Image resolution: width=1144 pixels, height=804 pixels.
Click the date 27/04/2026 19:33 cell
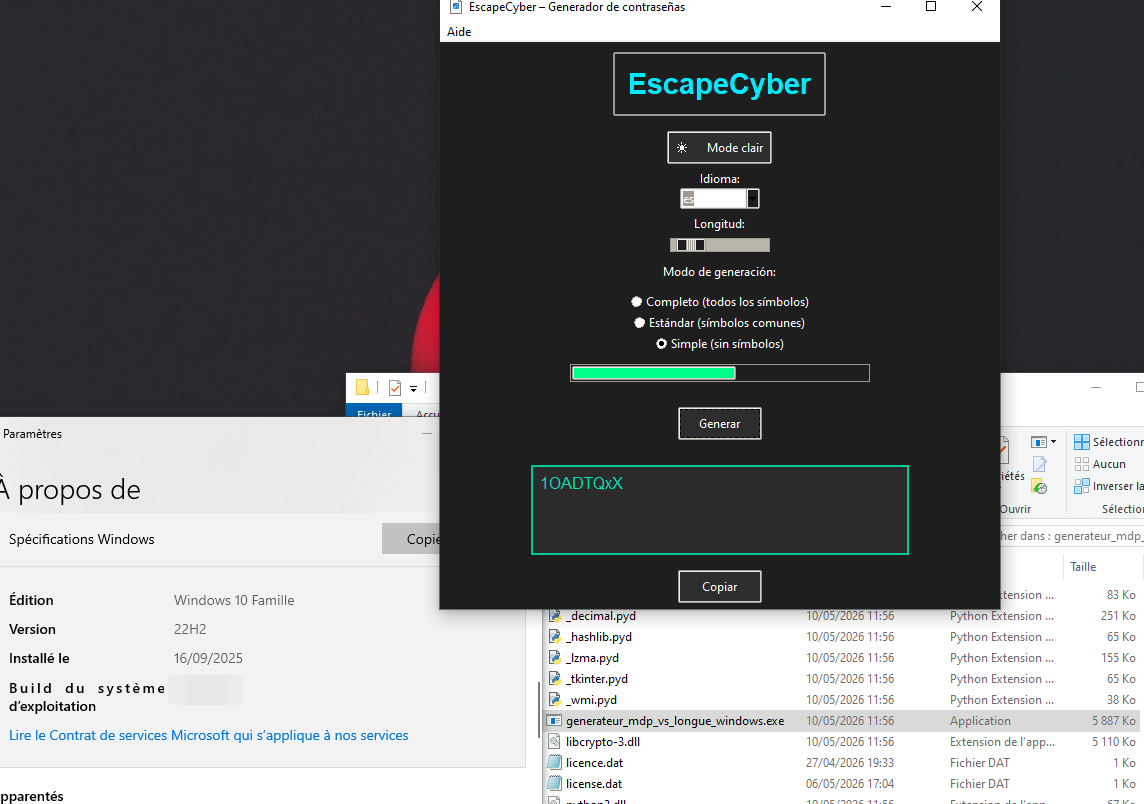click(x=850, y=763)
